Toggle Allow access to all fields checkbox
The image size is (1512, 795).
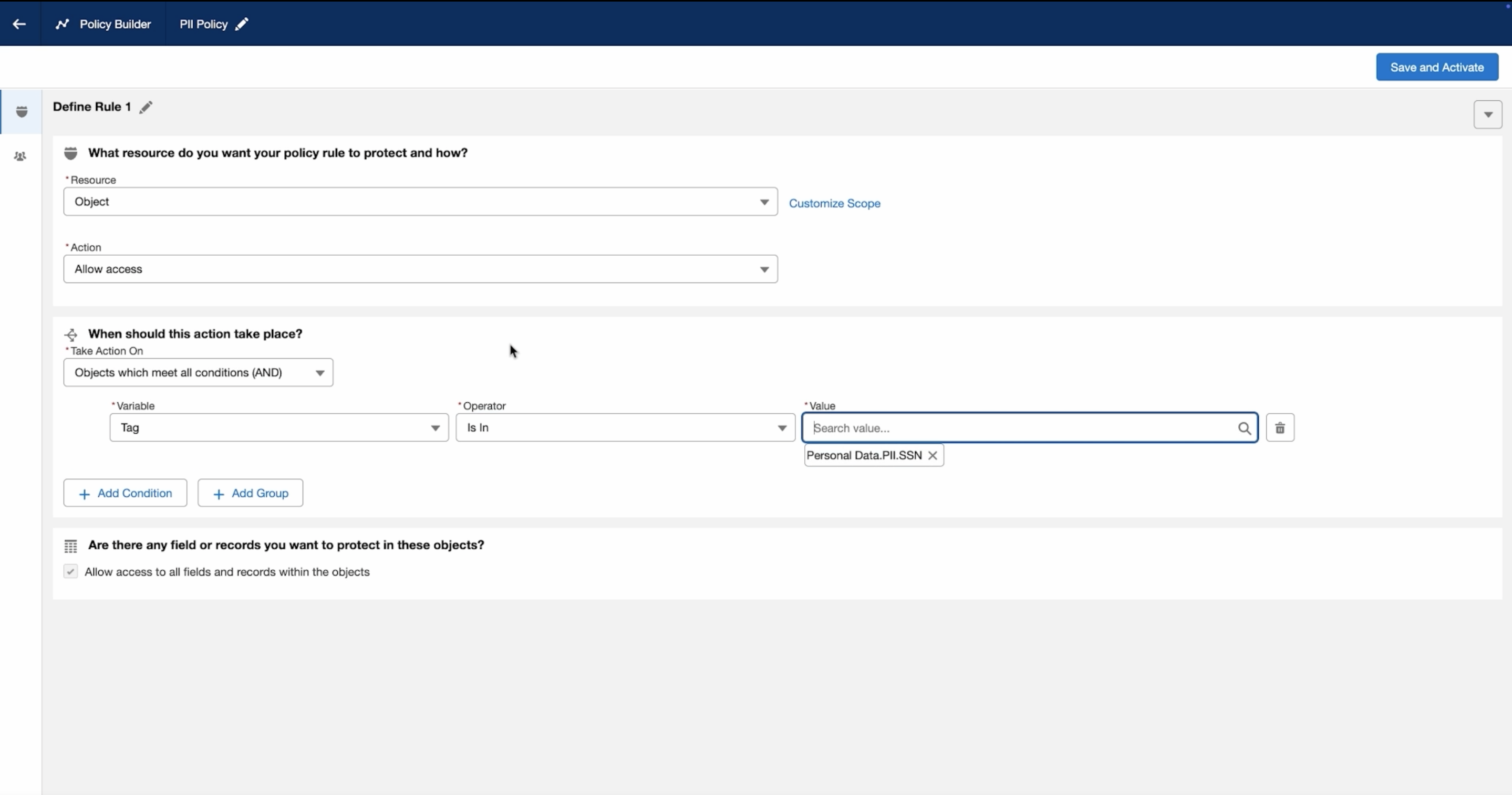pos(70,571)
